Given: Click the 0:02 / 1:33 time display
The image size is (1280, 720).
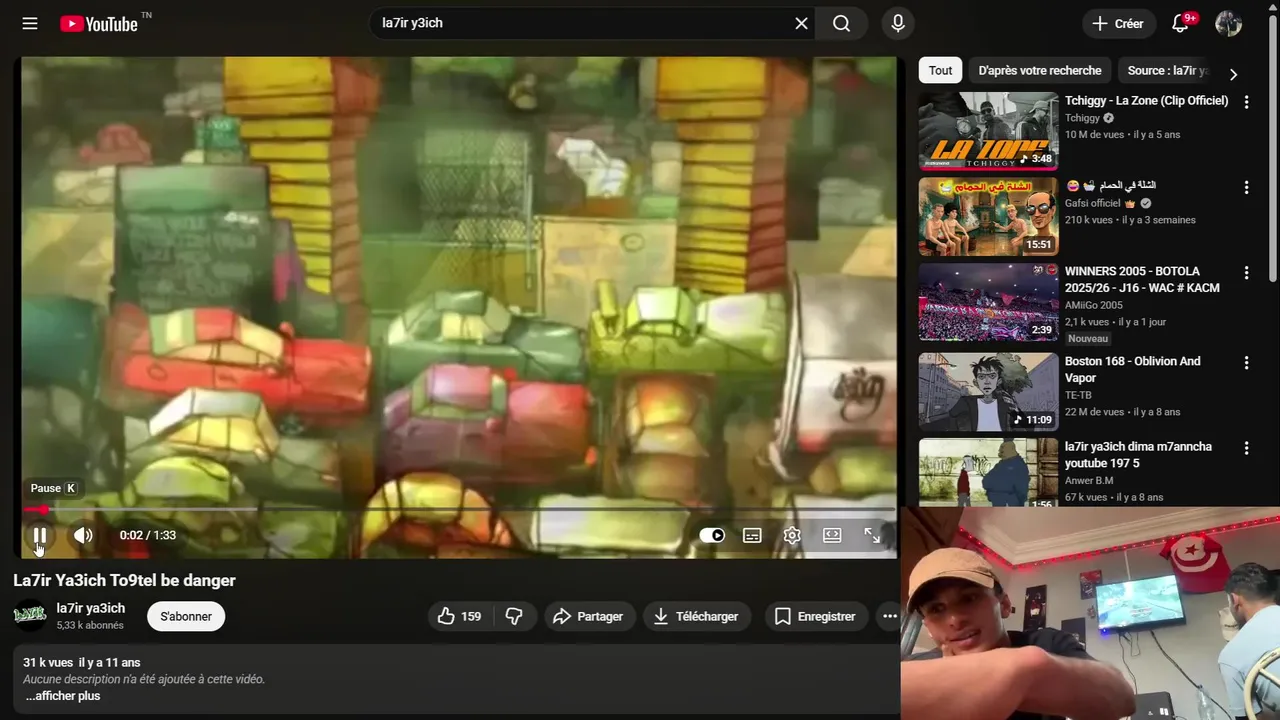Looking at the screenshot, I should (148, 535).
